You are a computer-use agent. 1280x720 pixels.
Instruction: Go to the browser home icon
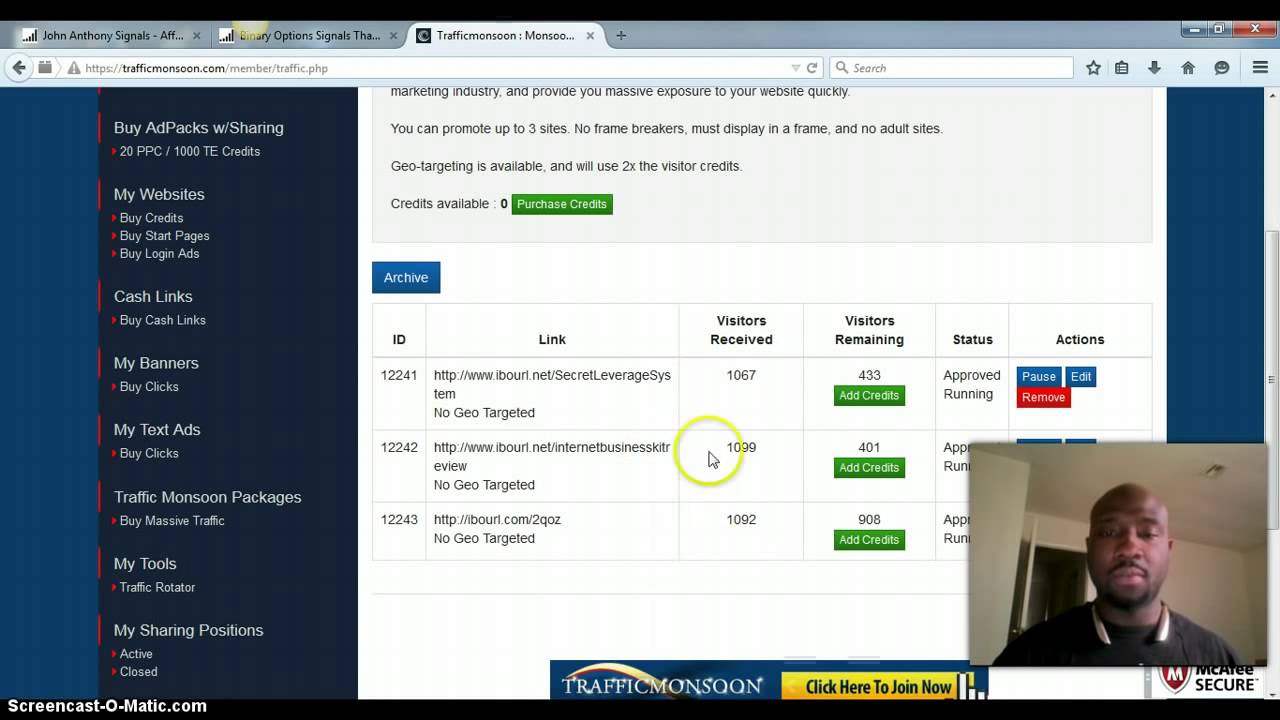click(1188, 68)
